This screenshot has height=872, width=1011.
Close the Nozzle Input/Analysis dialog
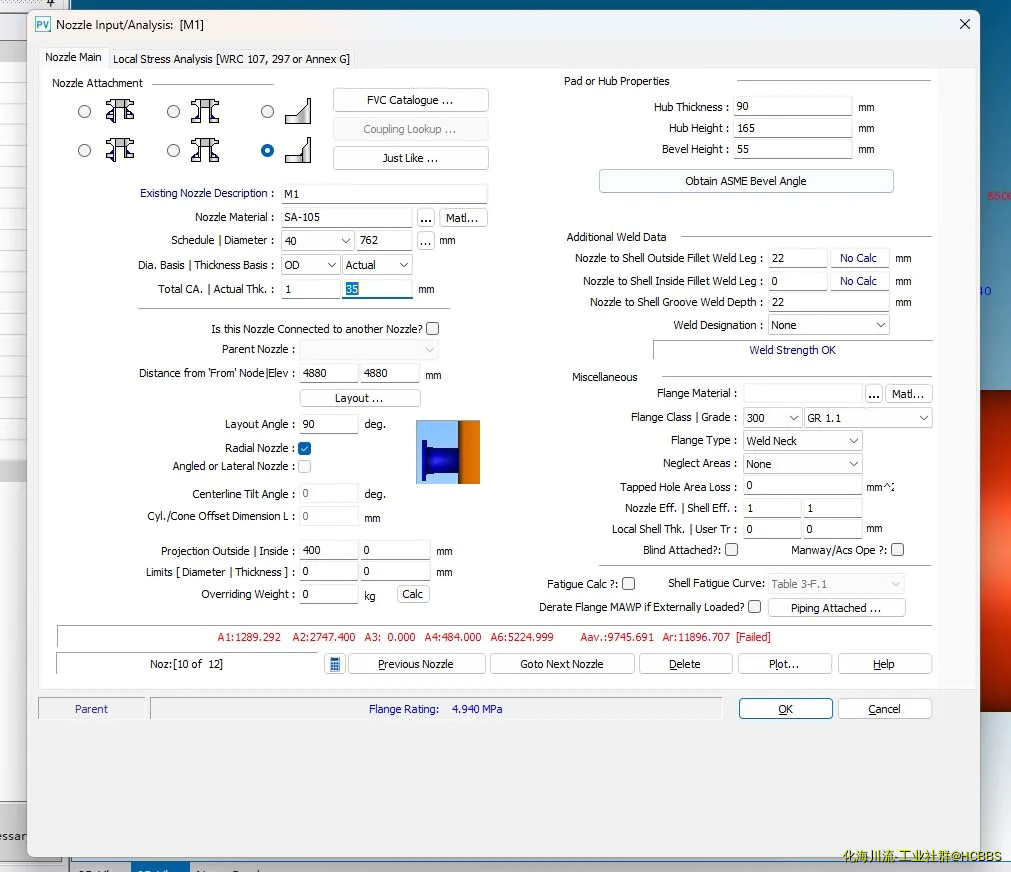pyautogui.click(x=965, y=25)
